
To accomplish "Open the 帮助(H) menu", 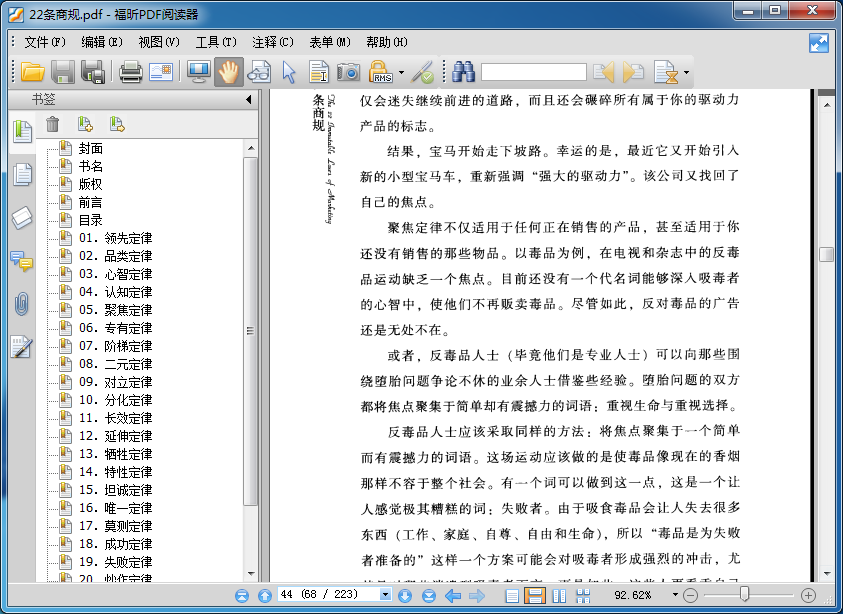I will pos(387,42).
